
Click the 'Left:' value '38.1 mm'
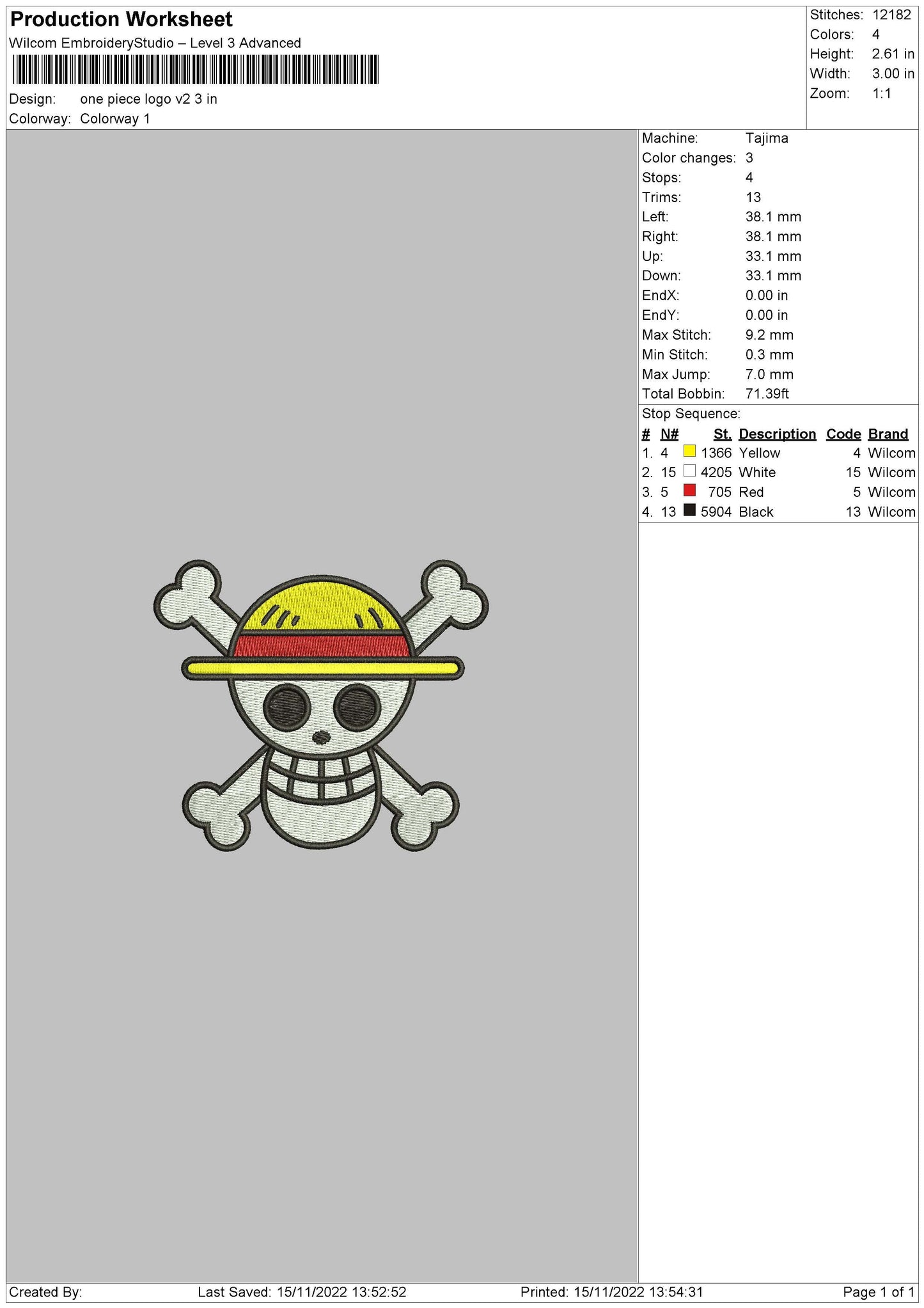773,217
